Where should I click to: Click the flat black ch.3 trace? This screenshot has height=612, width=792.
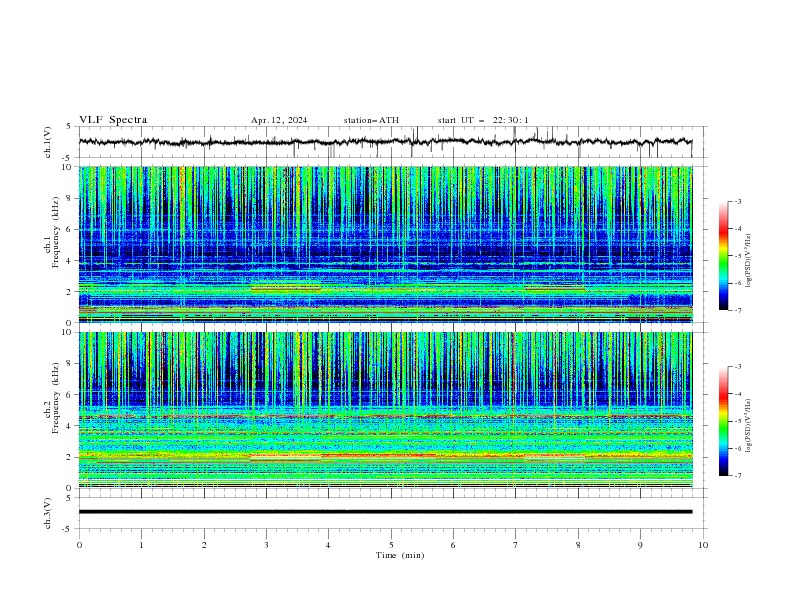tap(385, 512)
